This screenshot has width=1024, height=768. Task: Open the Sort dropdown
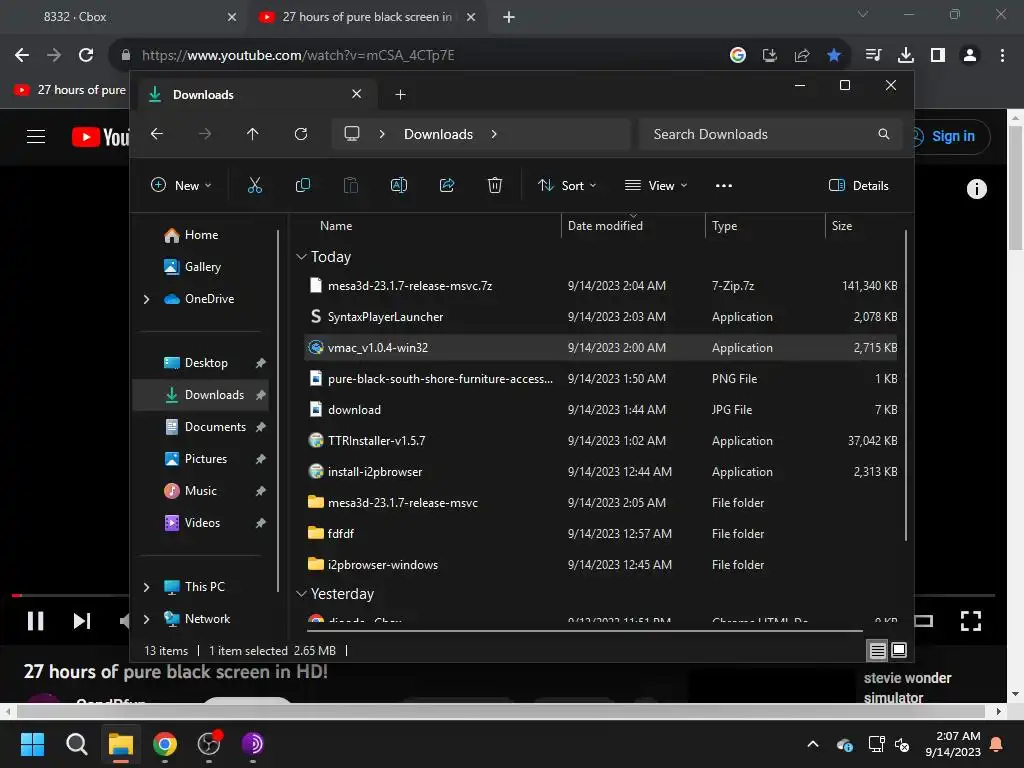click(x=567, y=185)
